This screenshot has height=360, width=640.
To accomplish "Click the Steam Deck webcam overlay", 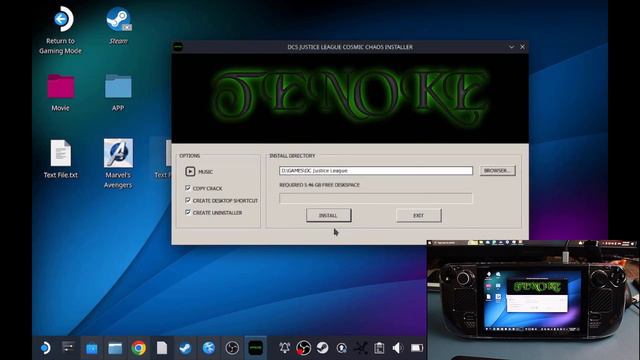I will coord(533,300).
